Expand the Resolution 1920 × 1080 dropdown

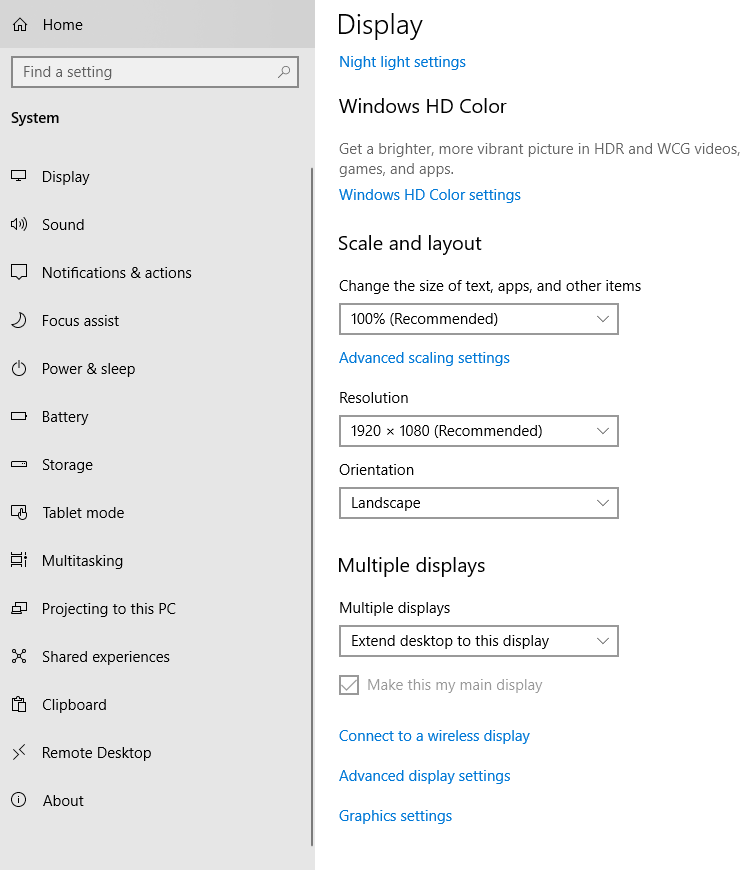tap(479, 431)
